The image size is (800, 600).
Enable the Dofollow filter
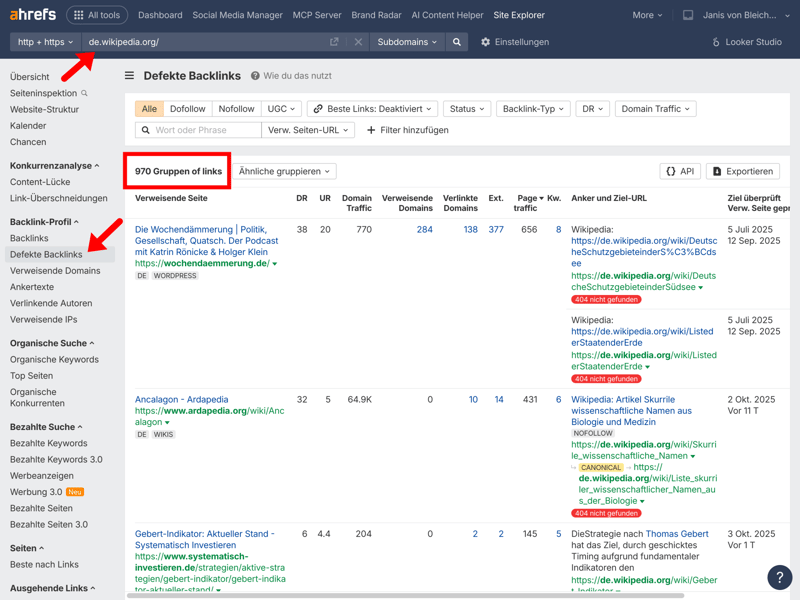coord(187,109)
